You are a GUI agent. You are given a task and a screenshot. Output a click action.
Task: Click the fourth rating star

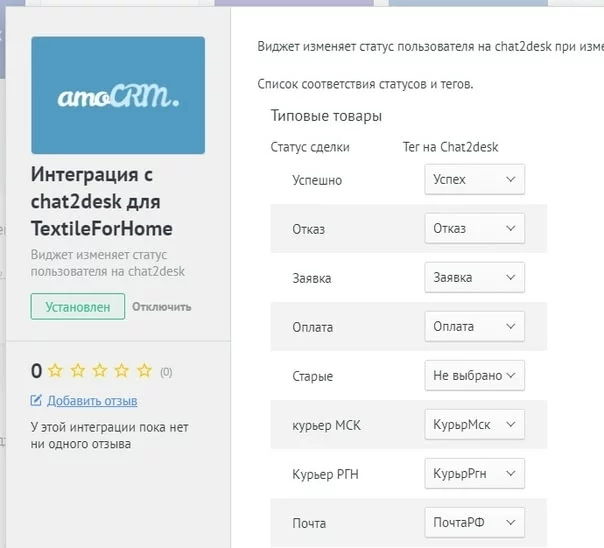click(121, 371)
